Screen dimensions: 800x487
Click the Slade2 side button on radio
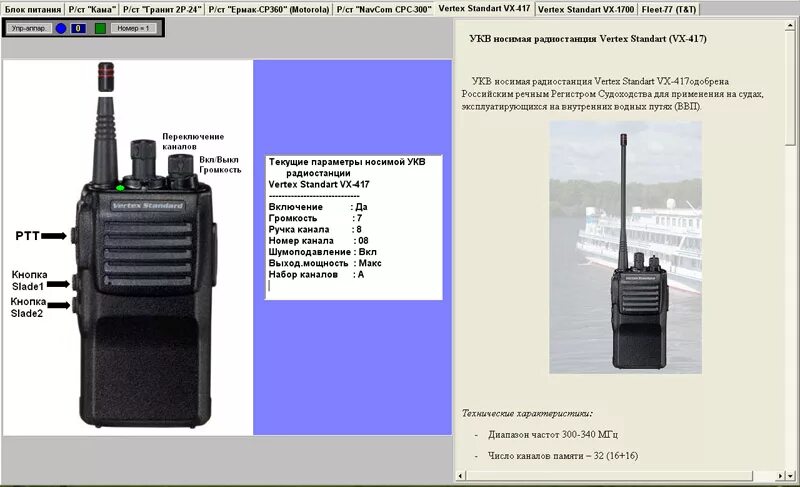[x=75, y=305]
